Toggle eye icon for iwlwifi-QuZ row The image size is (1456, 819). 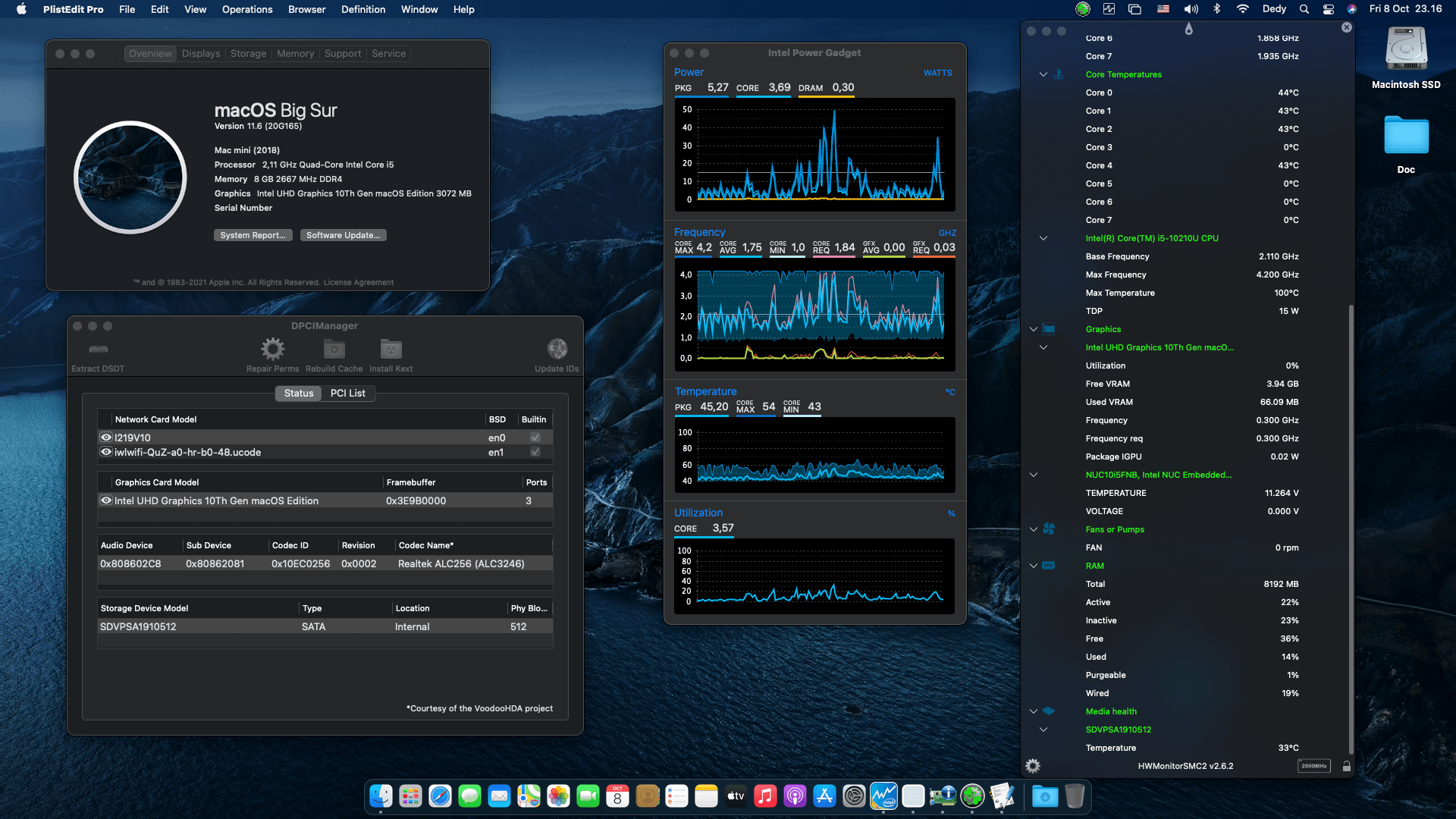pyautogui.click(x=106, y=452)
